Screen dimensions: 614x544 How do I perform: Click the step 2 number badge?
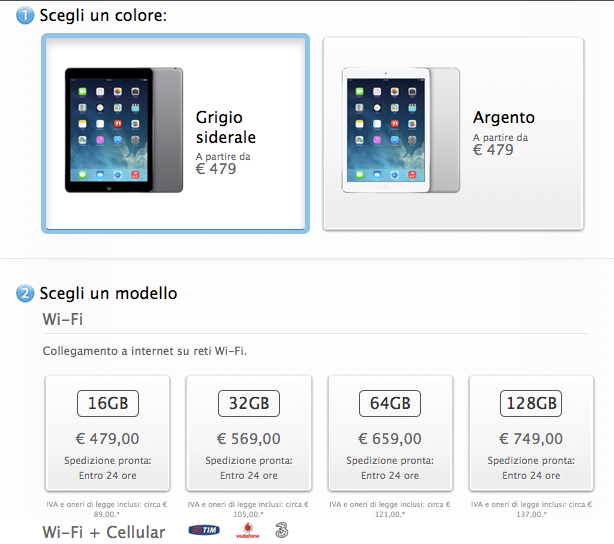point(25,293)
